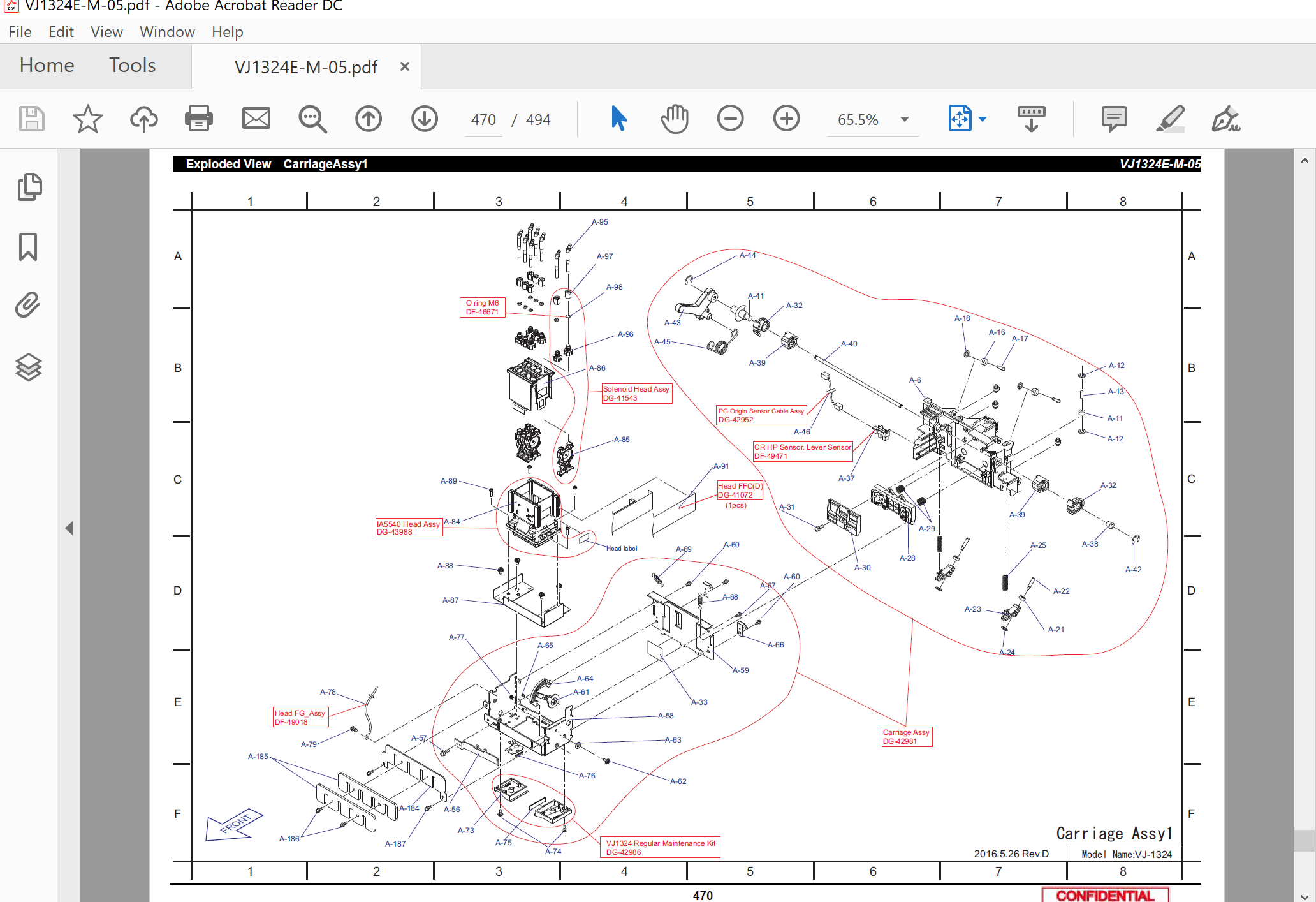Zoom out with minus icon
1316x902 pixels.
pyautogui.click(x=731, y=119)
